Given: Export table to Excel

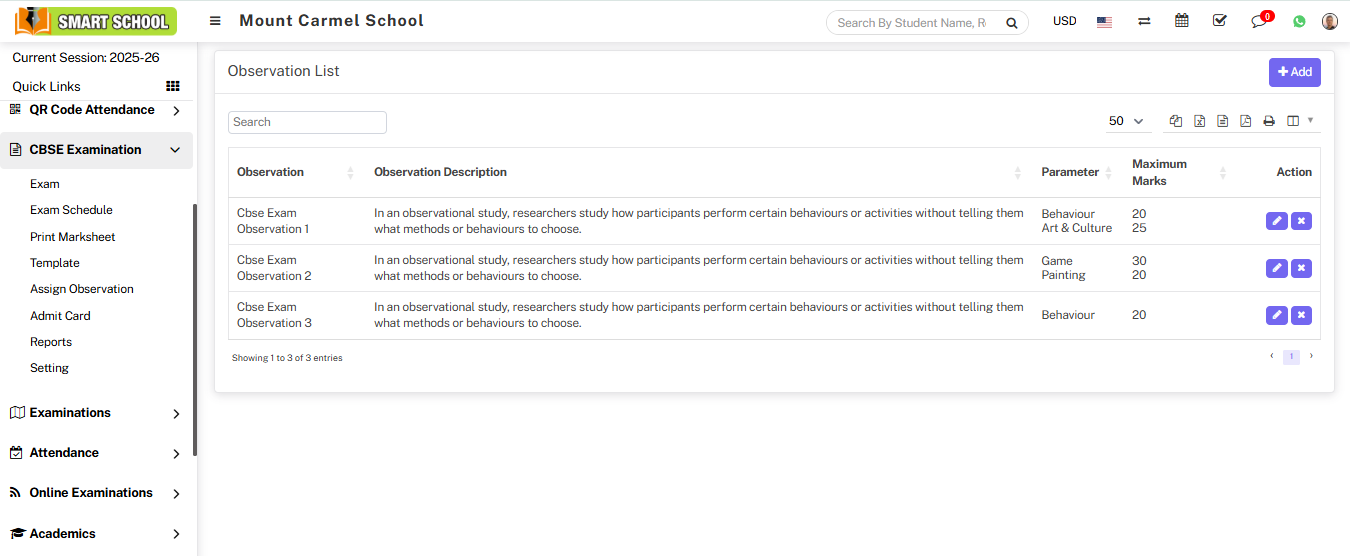Looking at the screenshot, I should (1199, 121).
